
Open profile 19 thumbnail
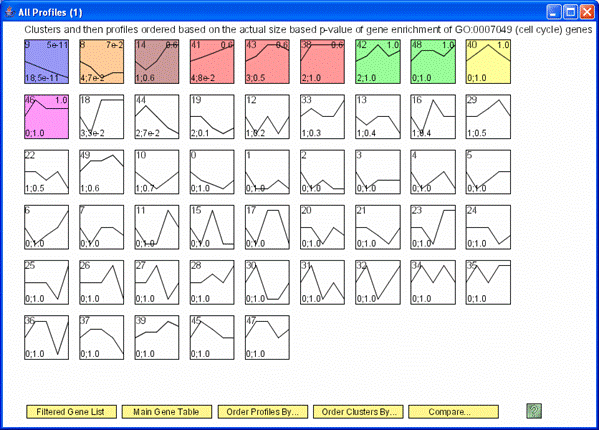212,117
